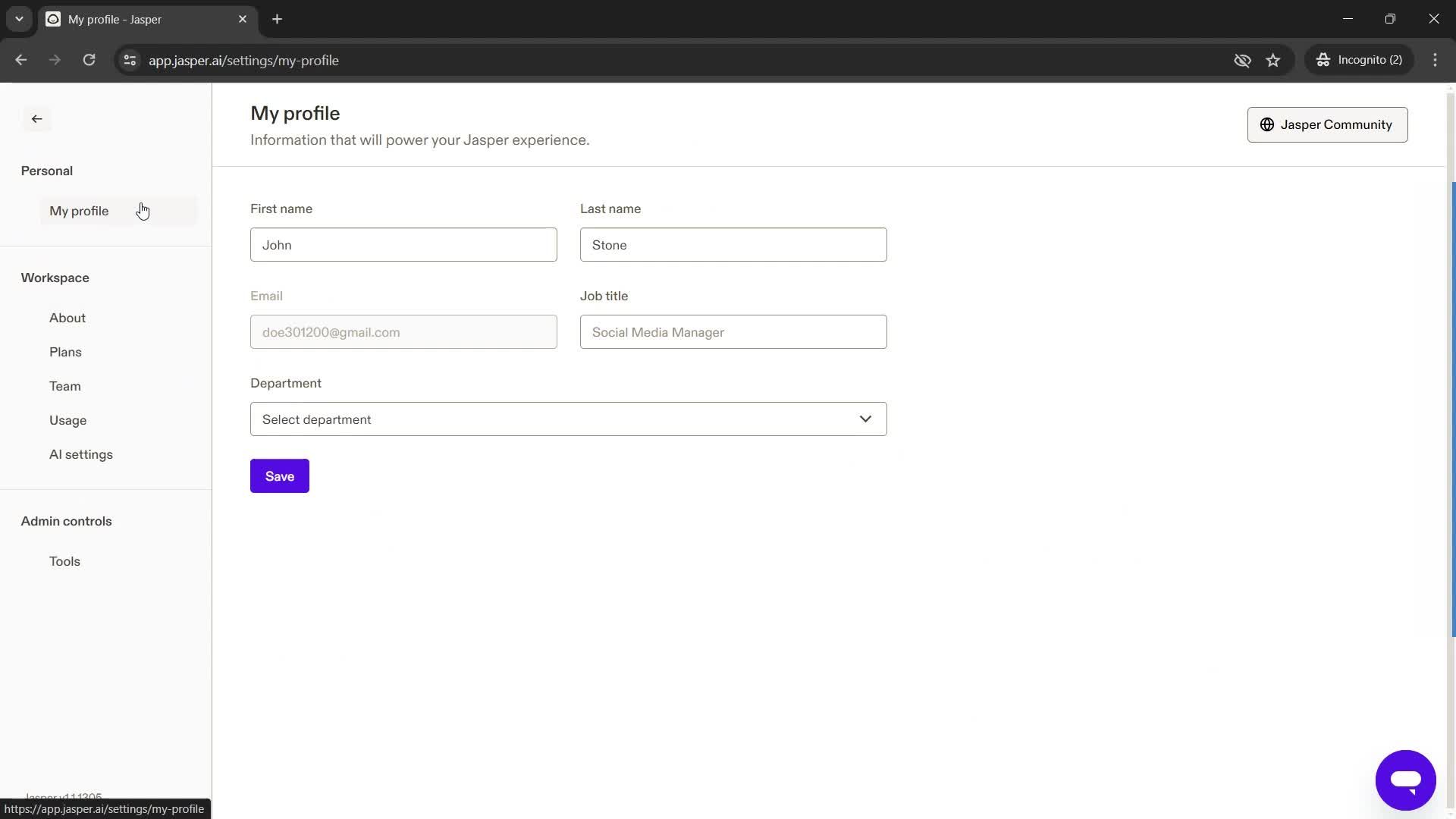
Task: Open AI settings in the sidebar
Action: tap(81, 454)
